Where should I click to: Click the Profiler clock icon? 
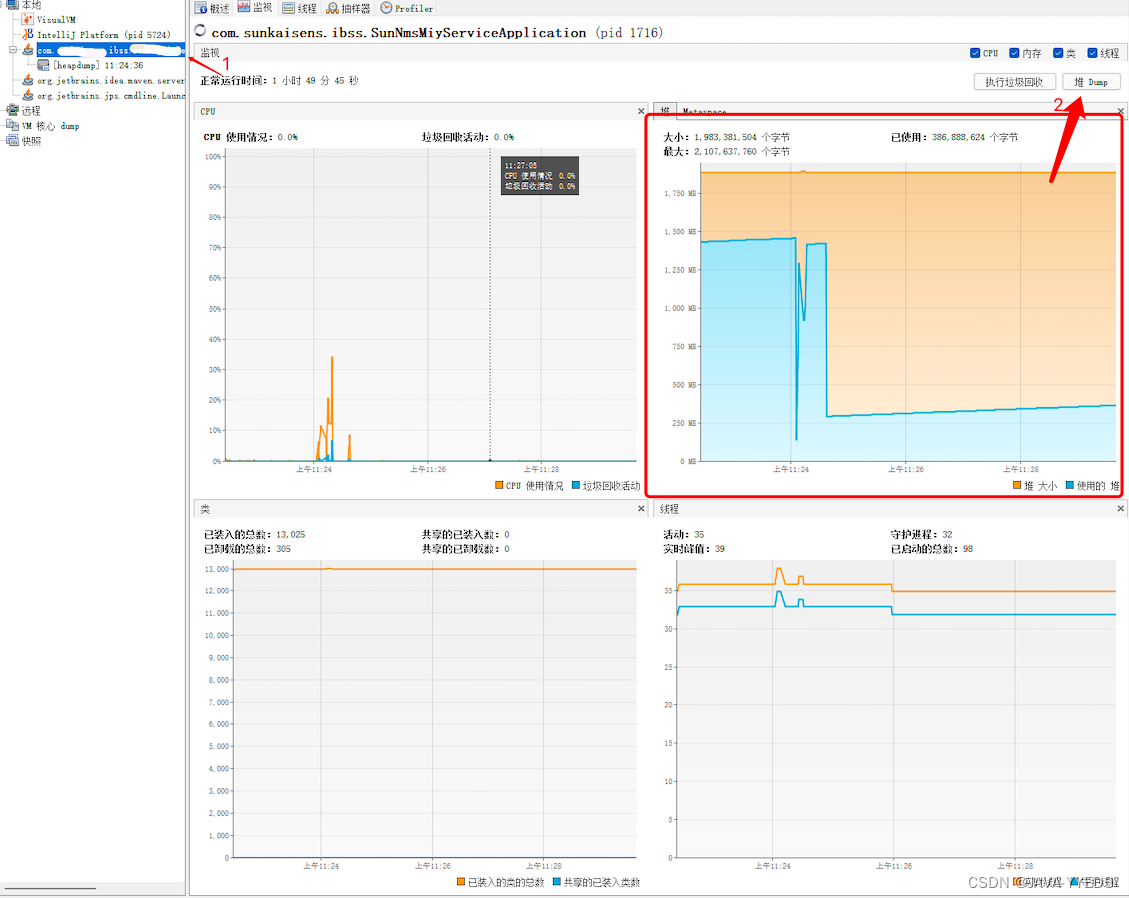pos(385,8)
